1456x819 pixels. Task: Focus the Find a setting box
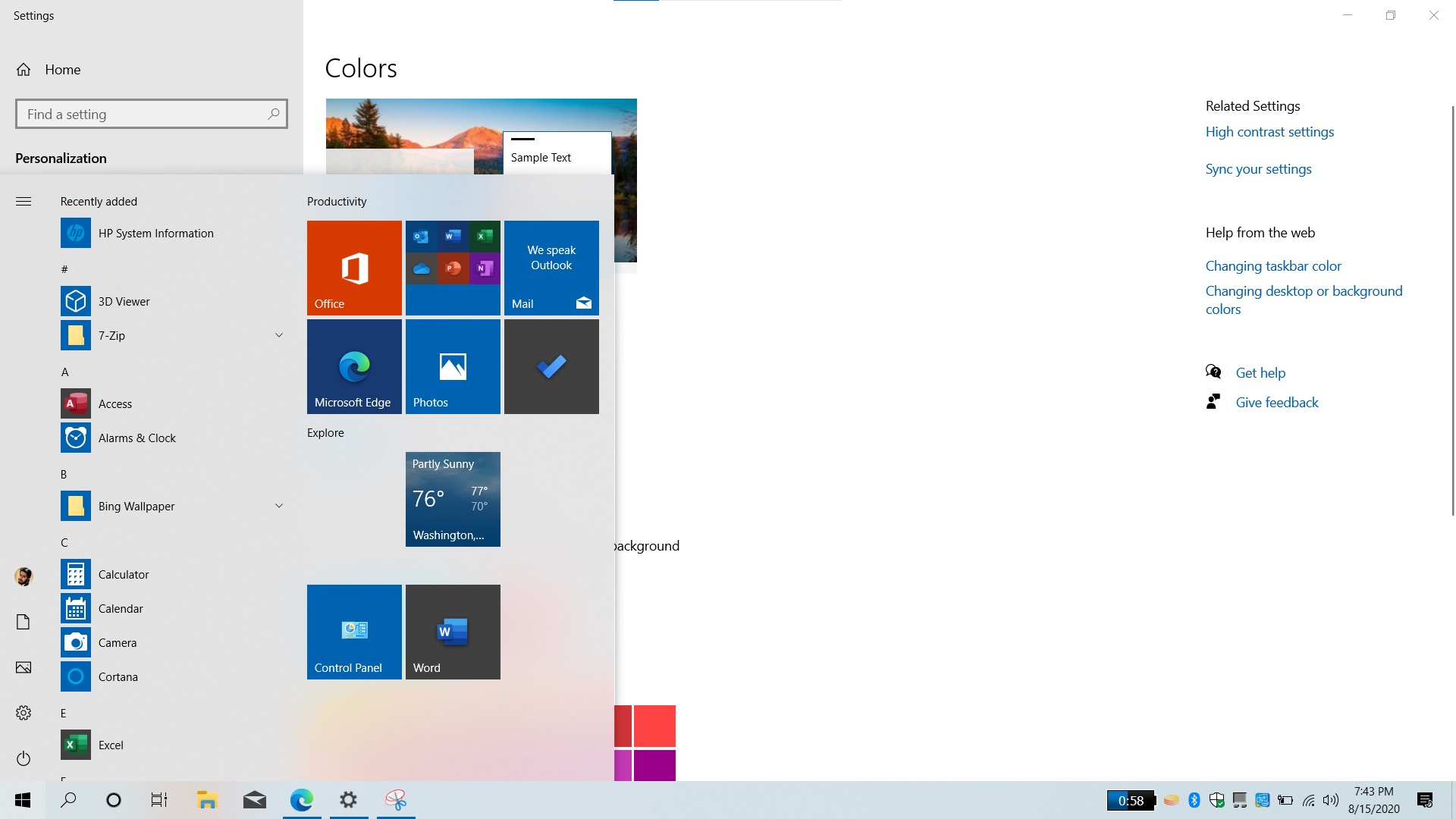[152, 114]
